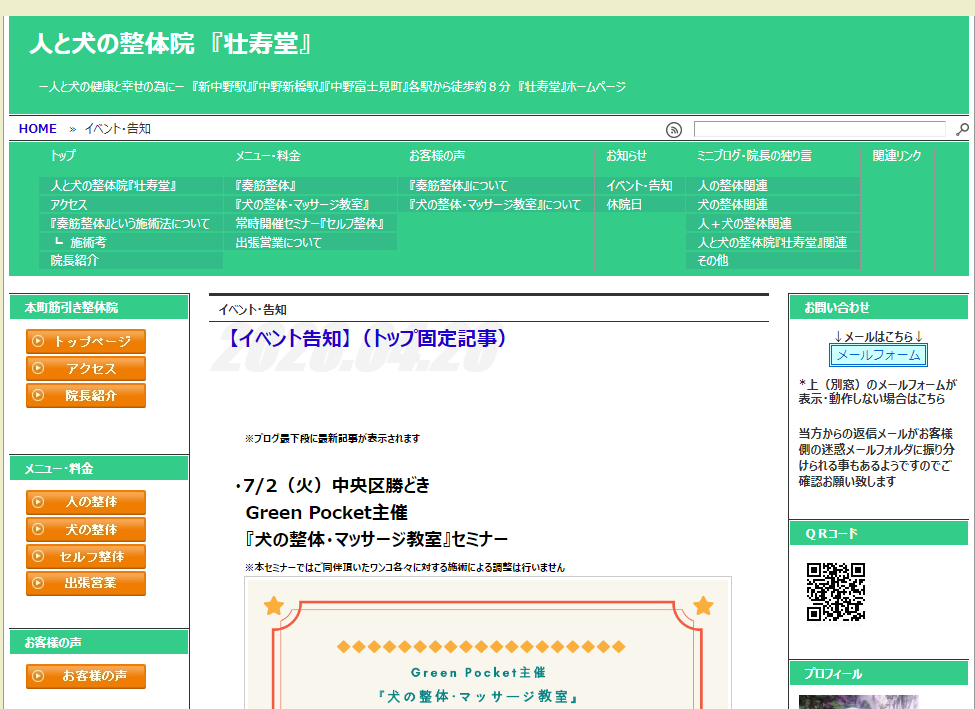This screenshot has width=975, height=709.
Task: Click the ↓メールはこちら↓ text
Action: click(878, 336)
